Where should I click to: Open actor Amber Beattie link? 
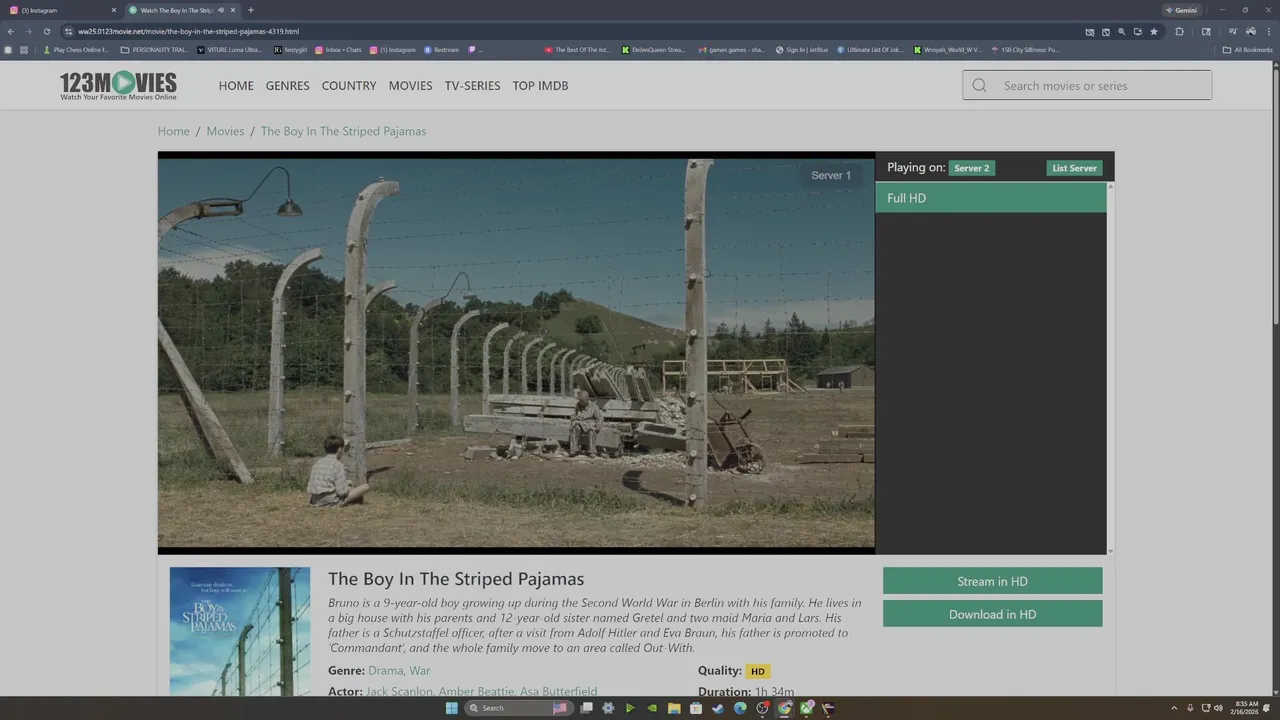477,692
